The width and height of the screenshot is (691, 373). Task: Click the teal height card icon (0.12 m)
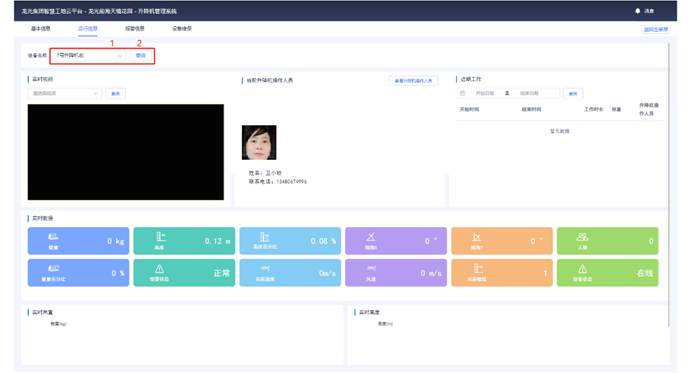pos(160,237)
